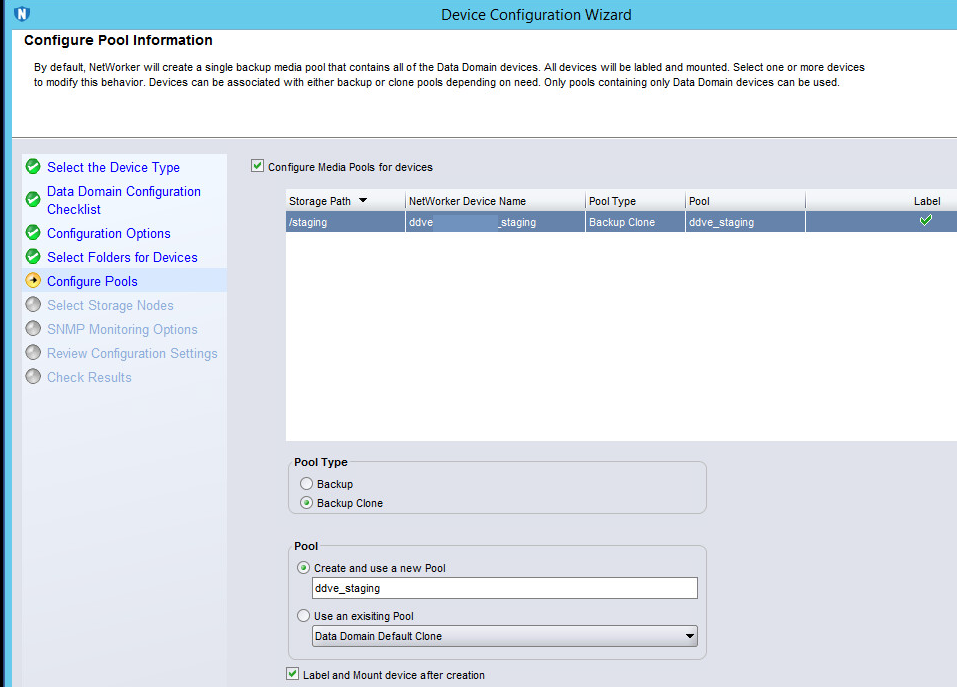Screen dimensions: 957x687
Task: Click green check icon beside Select the Device Type
Action: tap(33, 167)
